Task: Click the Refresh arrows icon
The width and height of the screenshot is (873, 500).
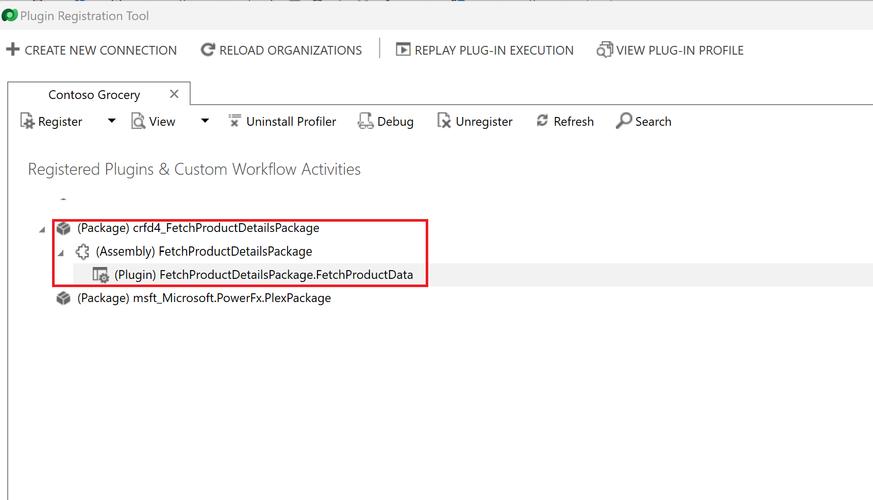Action: coord(542,120)
